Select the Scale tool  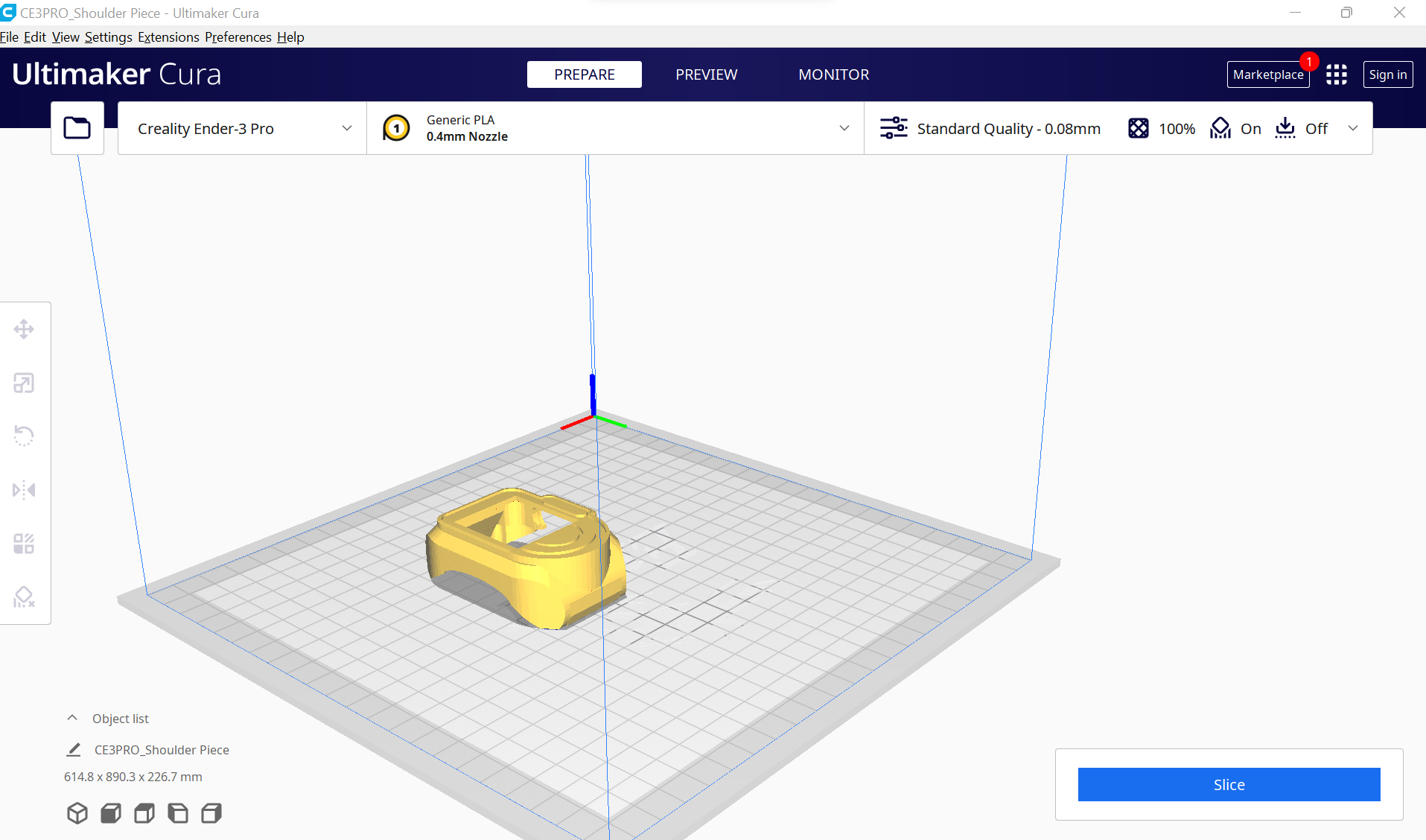click(x=24, y=383)
